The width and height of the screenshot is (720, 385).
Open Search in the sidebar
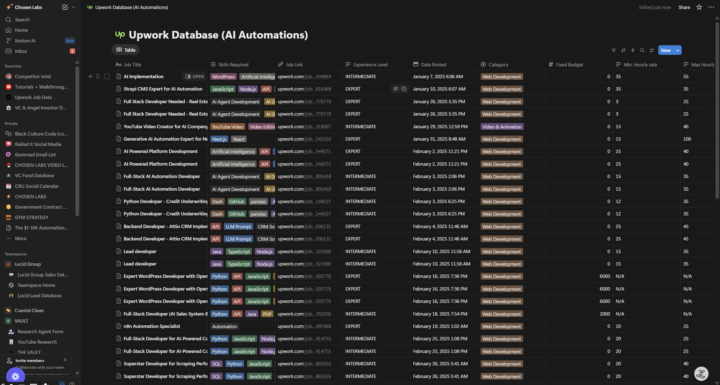coord(22,20)
